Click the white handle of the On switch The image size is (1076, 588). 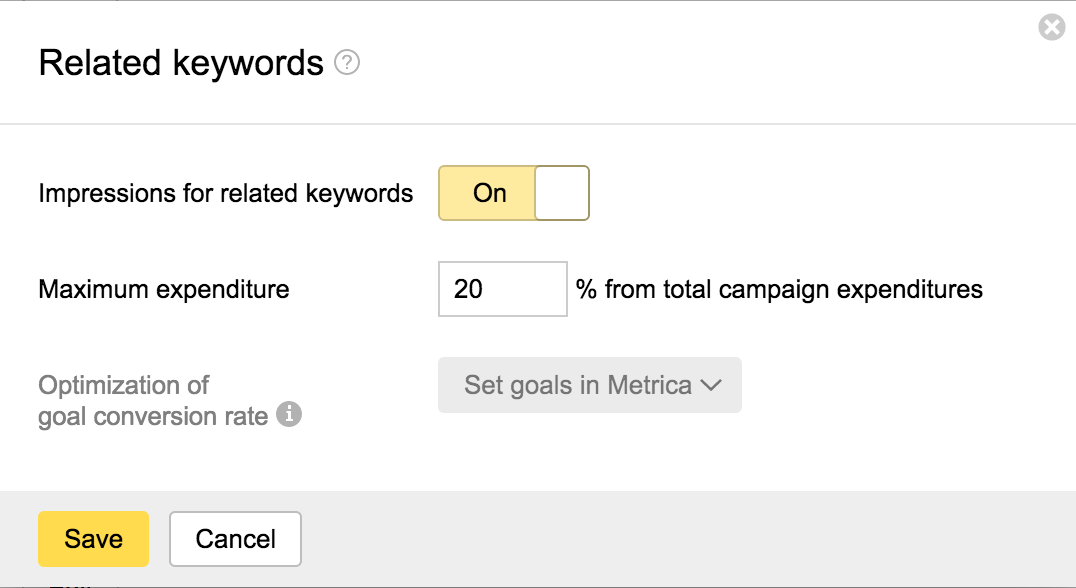[562, 193]
